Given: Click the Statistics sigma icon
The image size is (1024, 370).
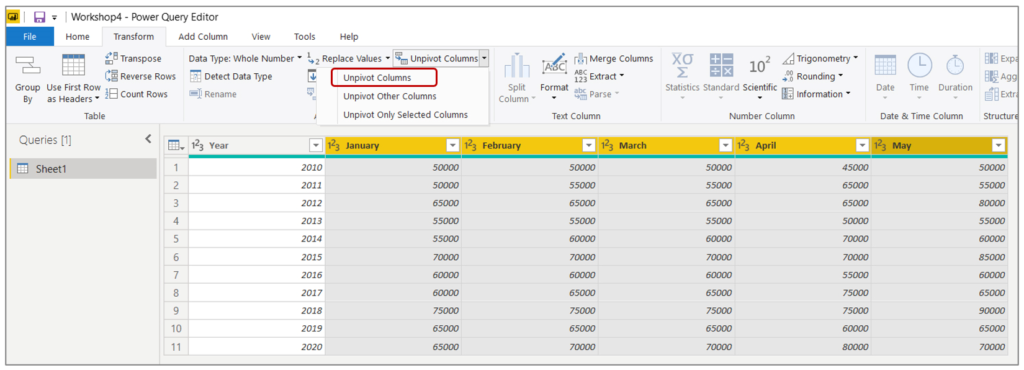Looking at the screenshot, I should click(x=682, y=65).
